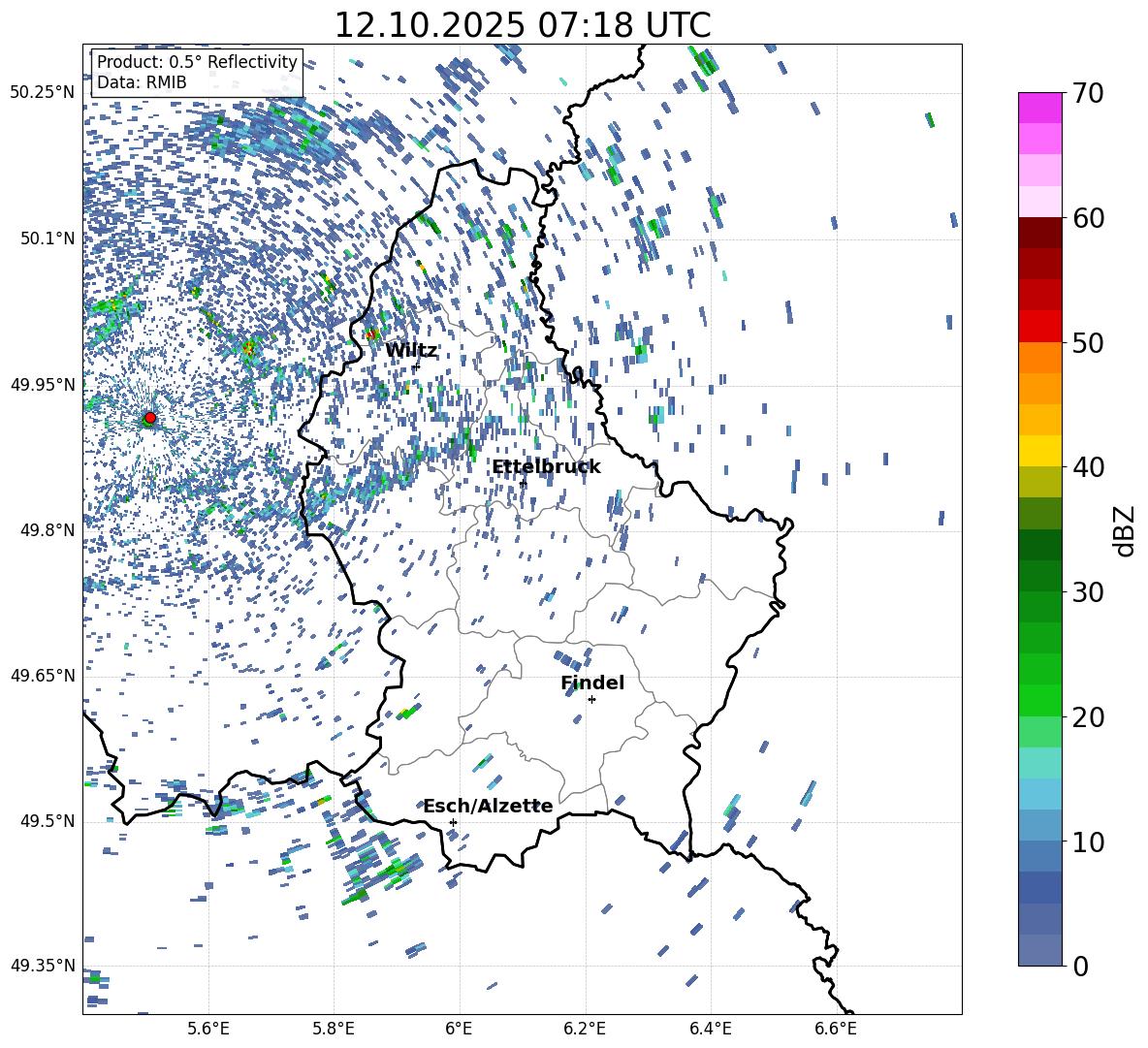
Task: Click the 60 tick on the colorbar
Action: (x=1089, y=218)
